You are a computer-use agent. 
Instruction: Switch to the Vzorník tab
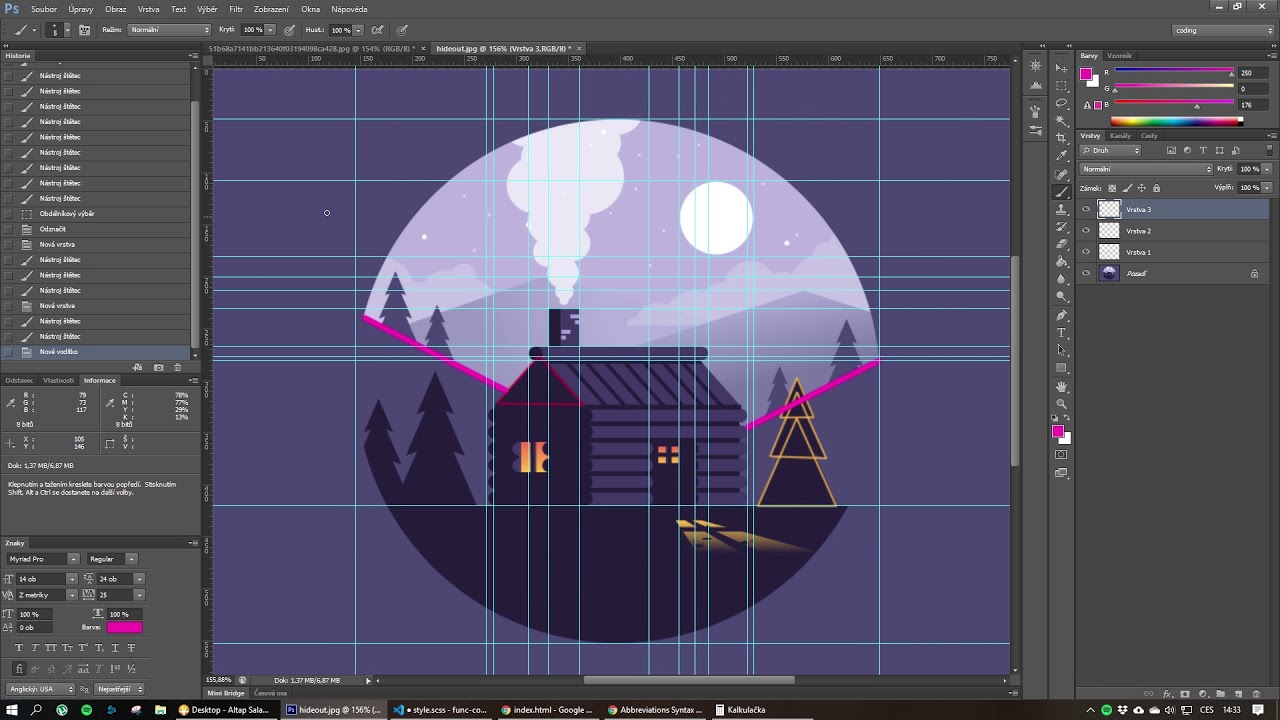(1119, 56)
